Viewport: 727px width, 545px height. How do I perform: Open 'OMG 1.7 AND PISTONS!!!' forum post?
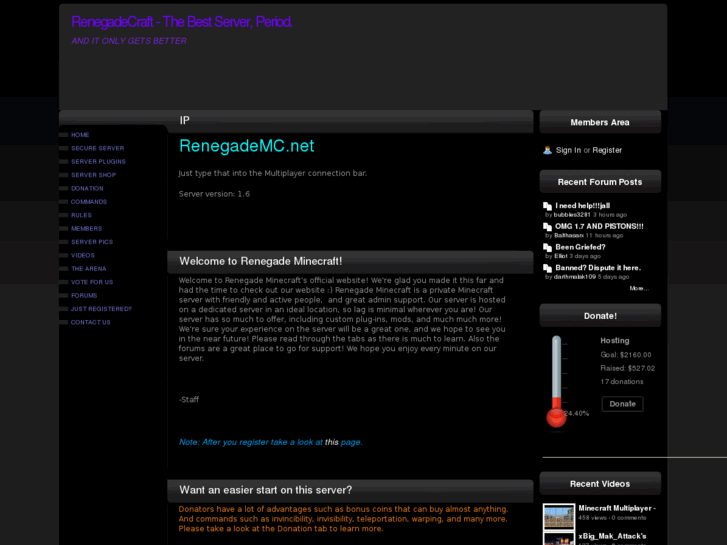point(599,227)
